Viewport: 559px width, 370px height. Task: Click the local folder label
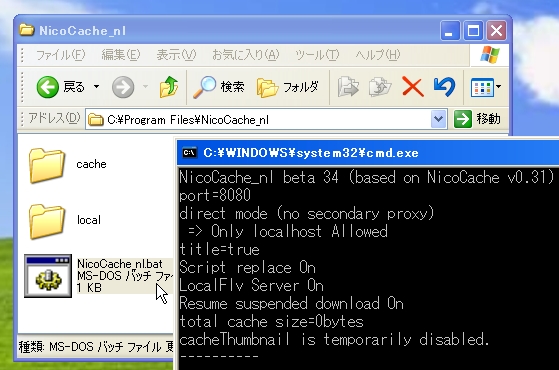tap(89, 220)
